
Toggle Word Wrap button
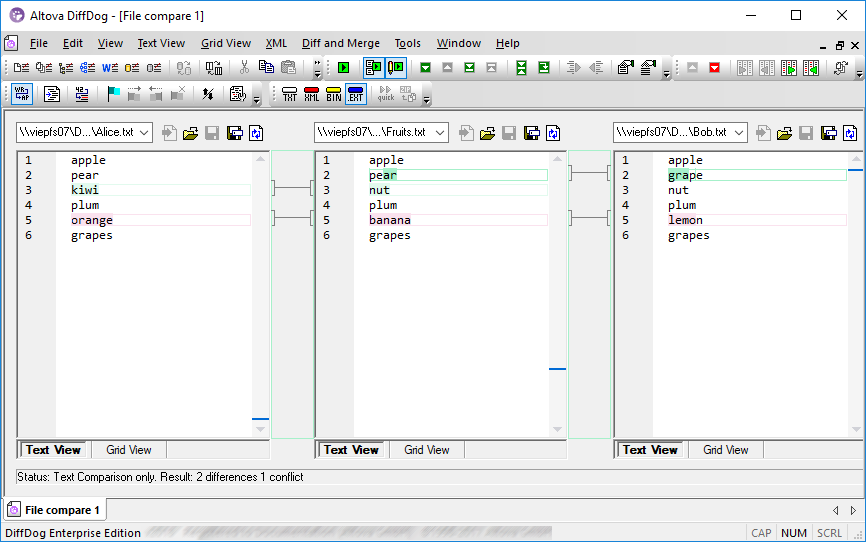pyautogui.click(x=22, y=94)
